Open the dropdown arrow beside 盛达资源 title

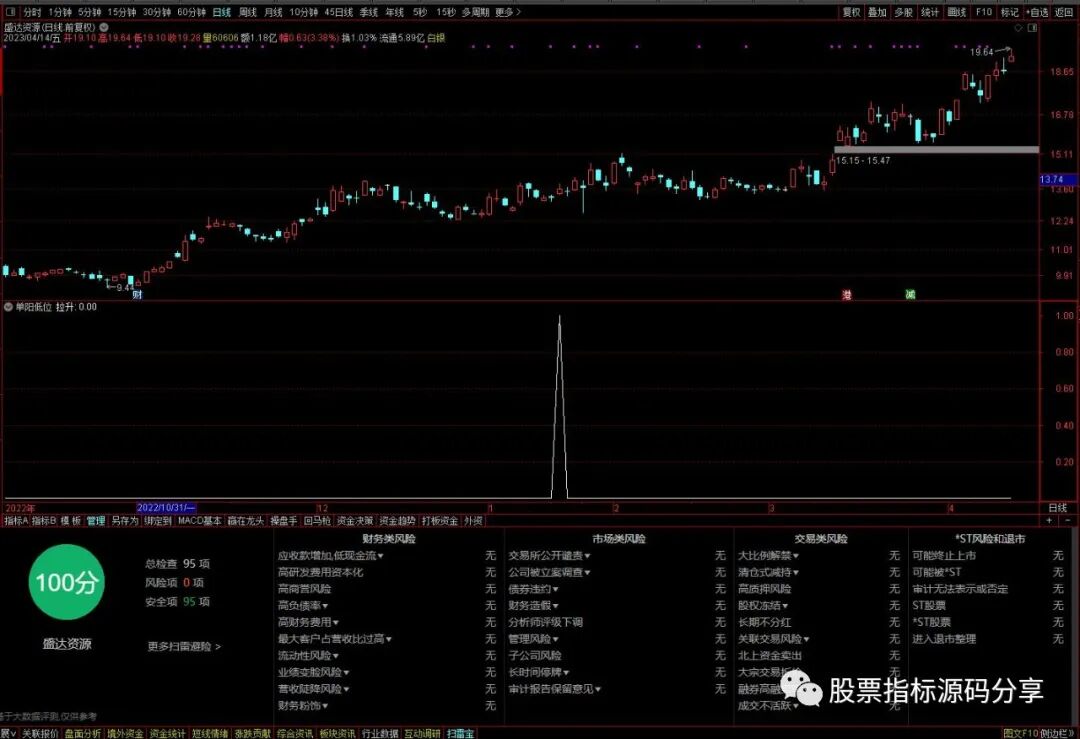(104, 28)
